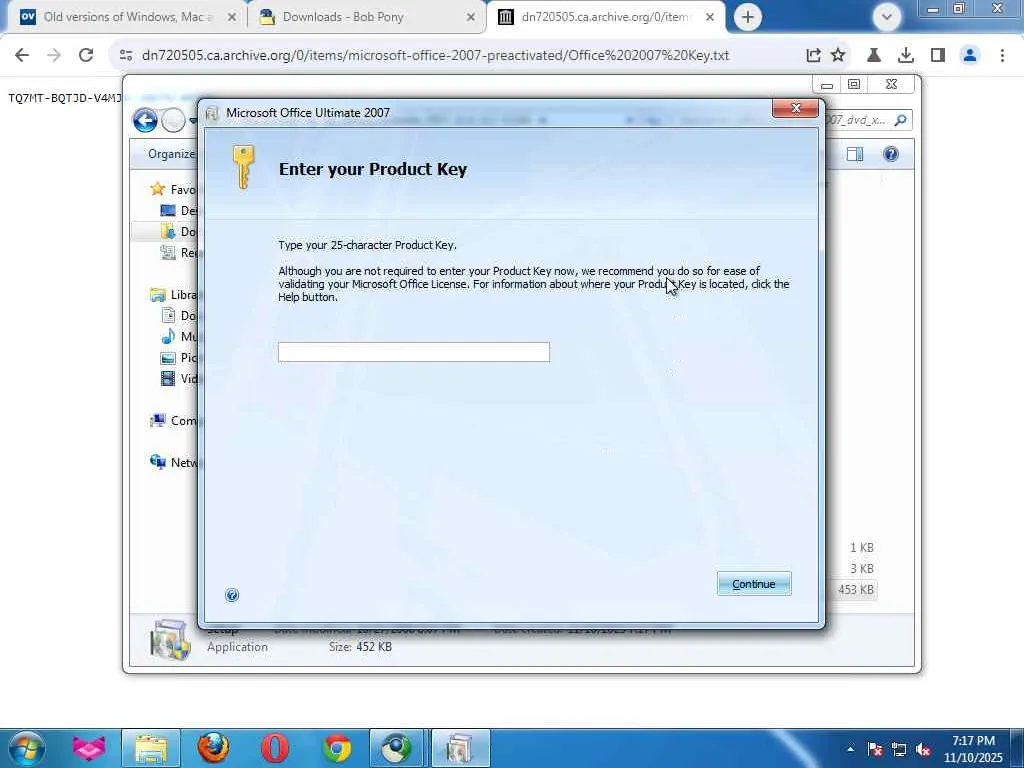Open Windows Explorer from the taskbar
This screenshot has height=768, width=1024.
151,748
